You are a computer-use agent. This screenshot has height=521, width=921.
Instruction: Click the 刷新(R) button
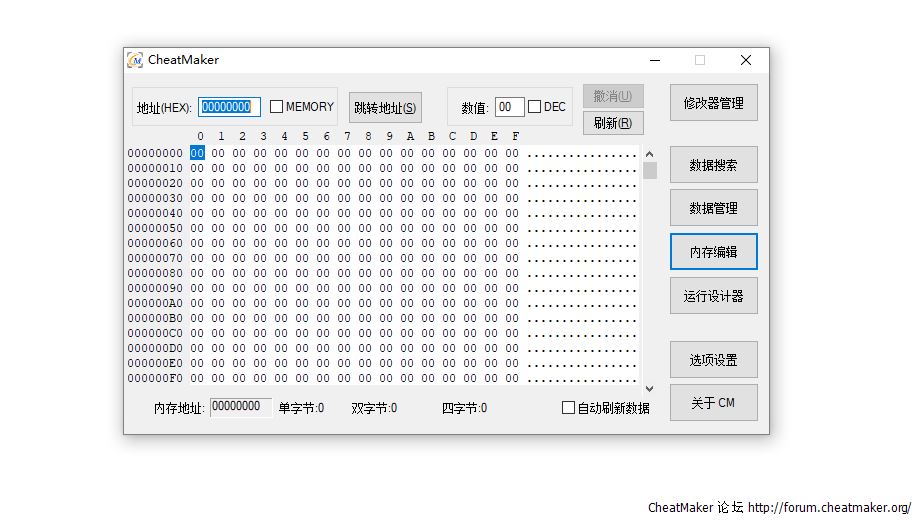click(x=612, y=123)
